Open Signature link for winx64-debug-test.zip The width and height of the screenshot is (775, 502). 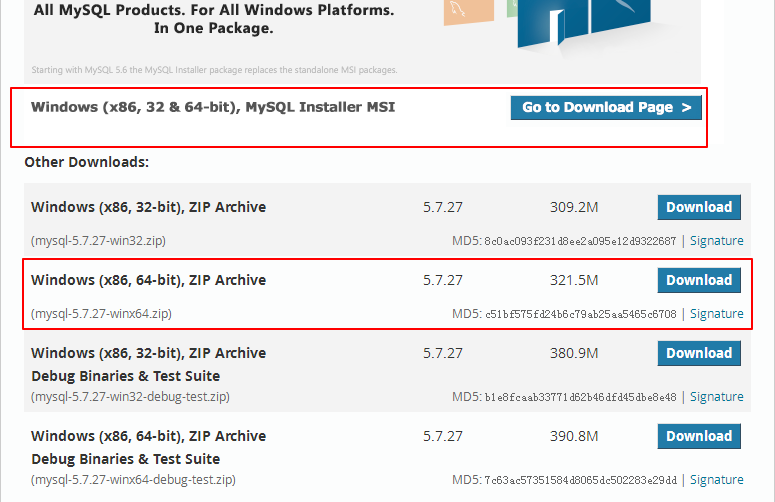click(x=717, y=480)
